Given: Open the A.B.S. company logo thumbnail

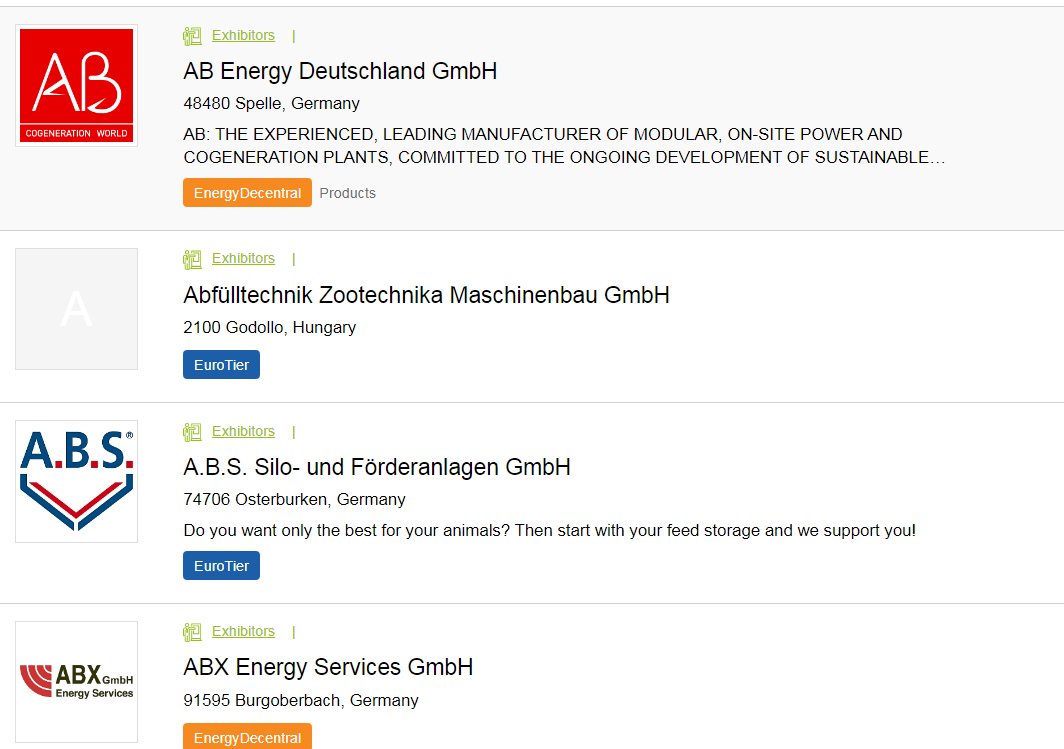Looking at the screenshot, I should point(77,481).
